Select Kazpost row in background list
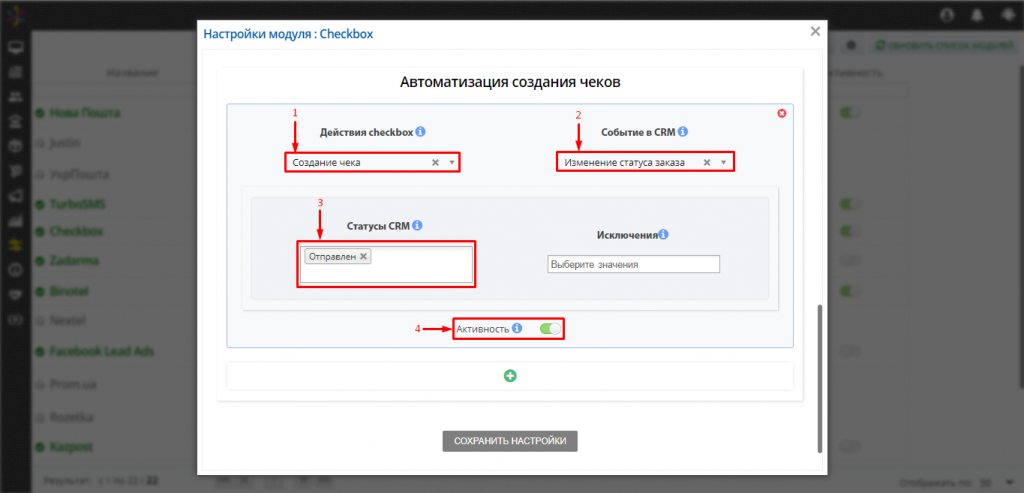This screenshot has height=493, width=1024. pyautogui.click(x=71, y=447)
